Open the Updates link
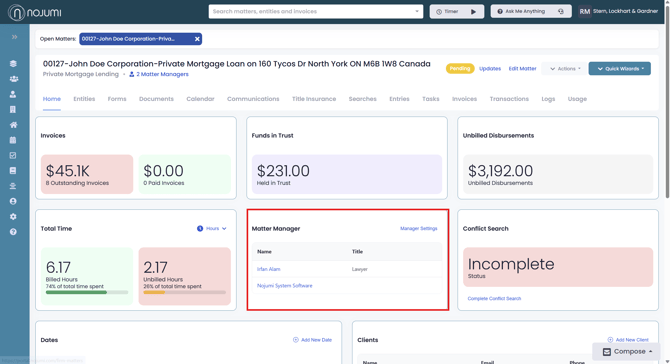 tap(490, 68)
